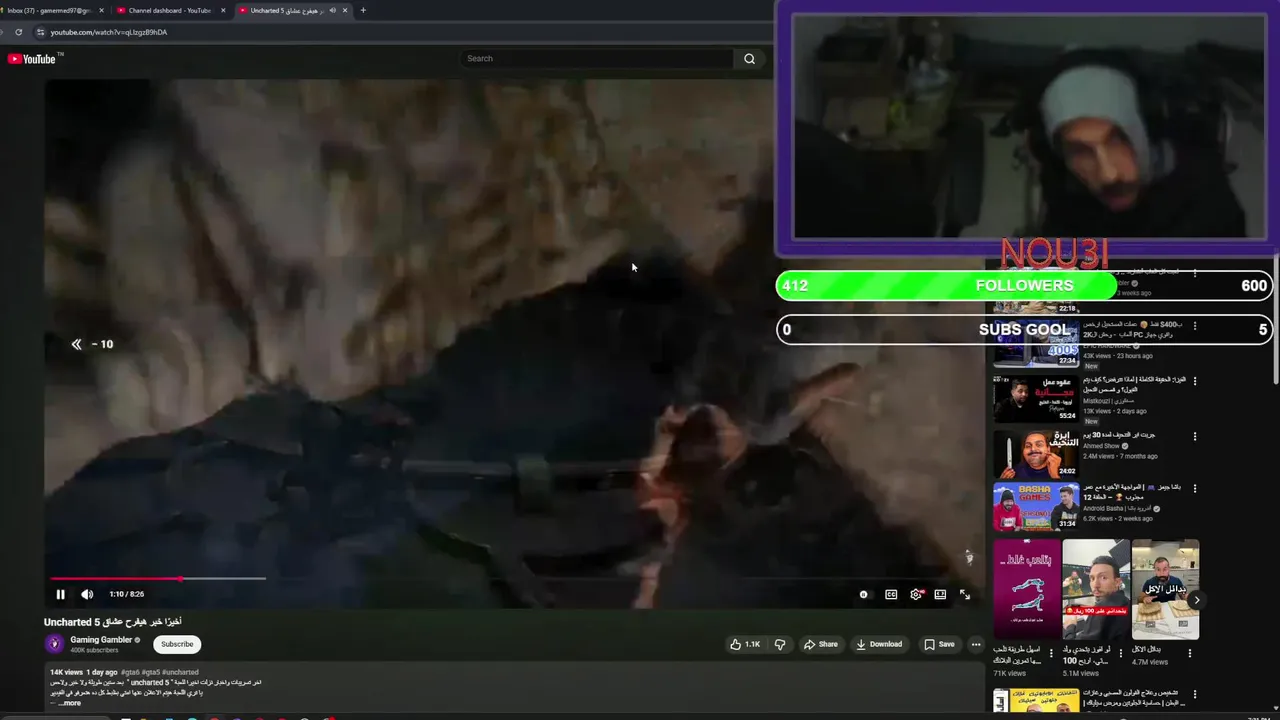Open the Gaming Gambler channel name link
1280x720 pixels.
[101, 640]
